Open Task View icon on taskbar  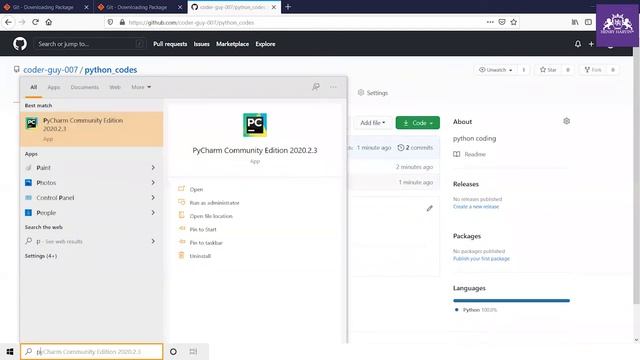click(193, 351)
